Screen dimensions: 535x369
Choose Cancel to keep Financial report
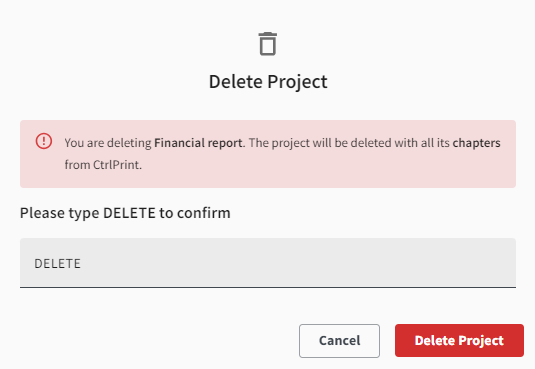[339, 341]
